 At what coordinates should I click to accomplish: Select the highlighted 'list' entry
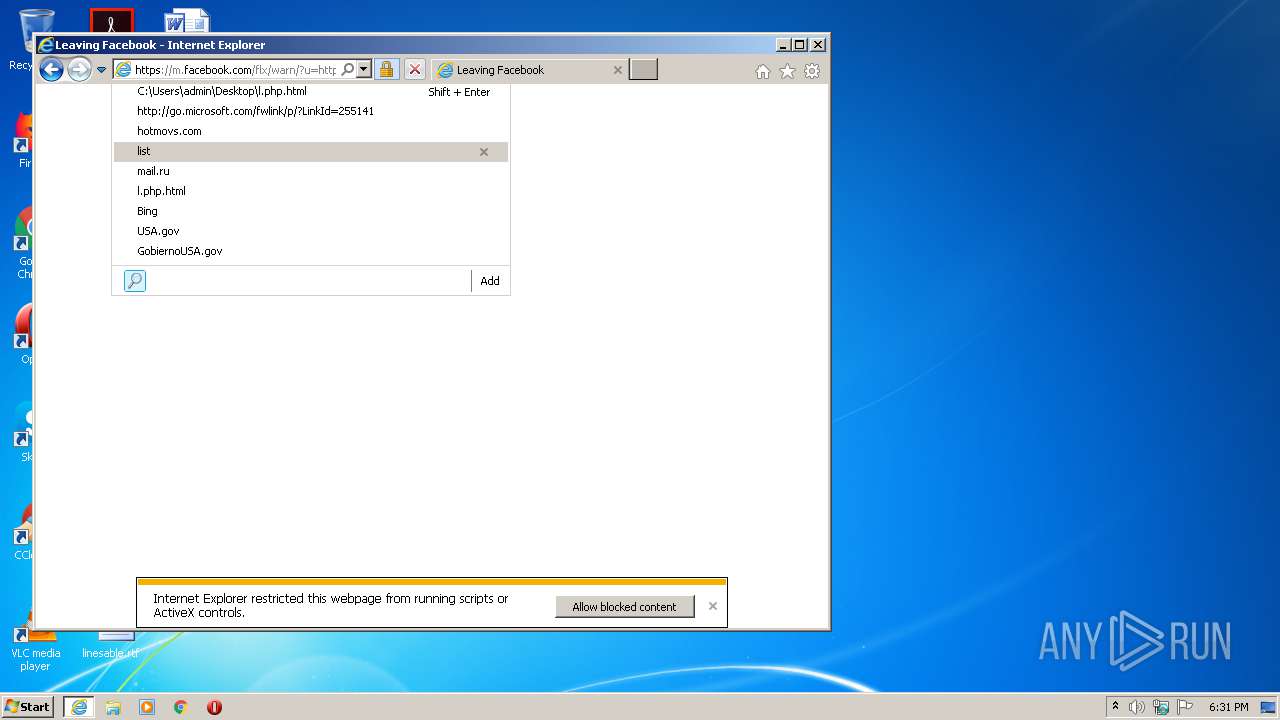pos(311,151)
